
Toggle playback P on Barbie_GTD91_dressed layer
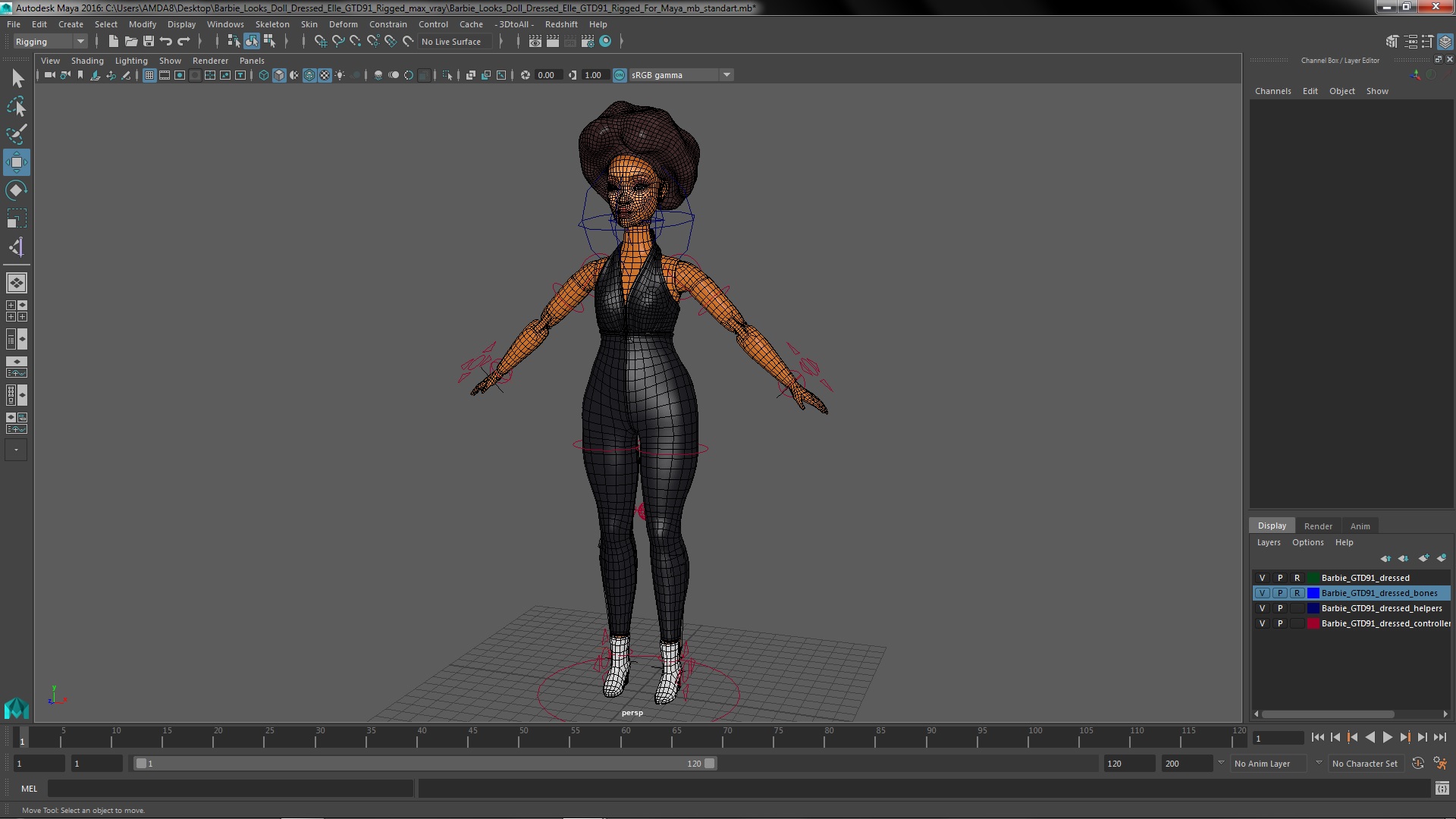coord(1280,578)
